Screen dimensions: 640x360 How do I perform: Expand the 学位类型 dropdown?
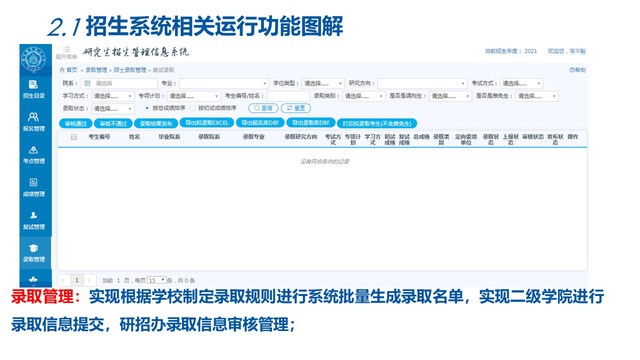click(323, 83)
